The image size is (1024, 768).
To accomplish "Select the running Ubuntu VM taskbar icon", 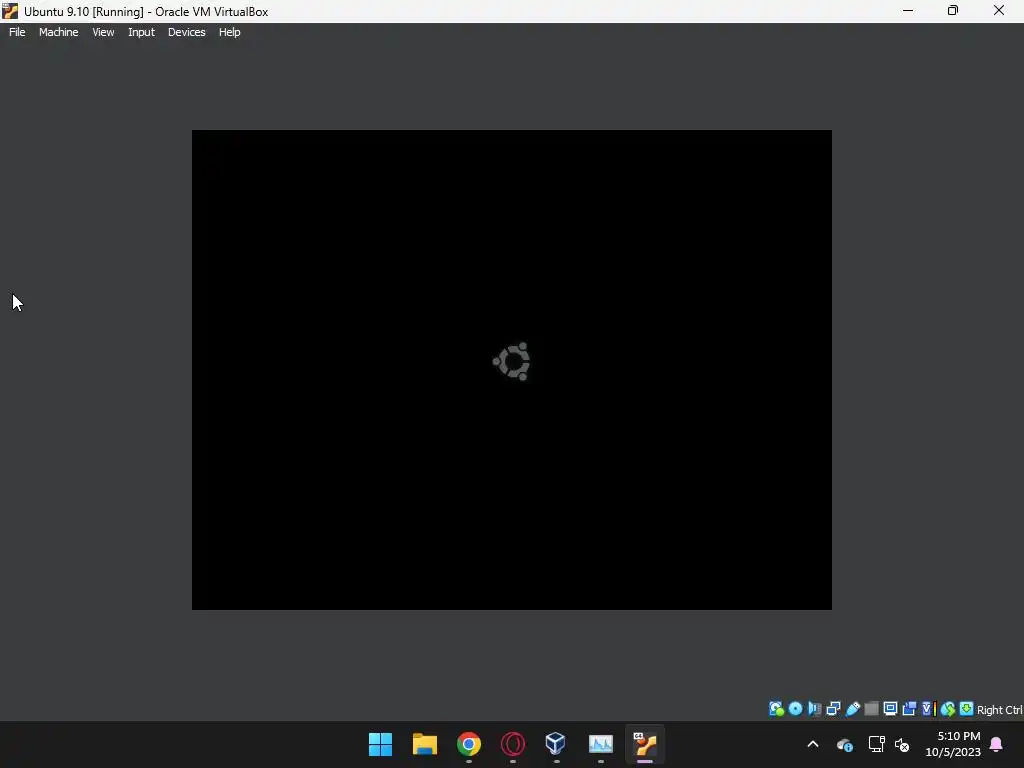I will (645, 744).
